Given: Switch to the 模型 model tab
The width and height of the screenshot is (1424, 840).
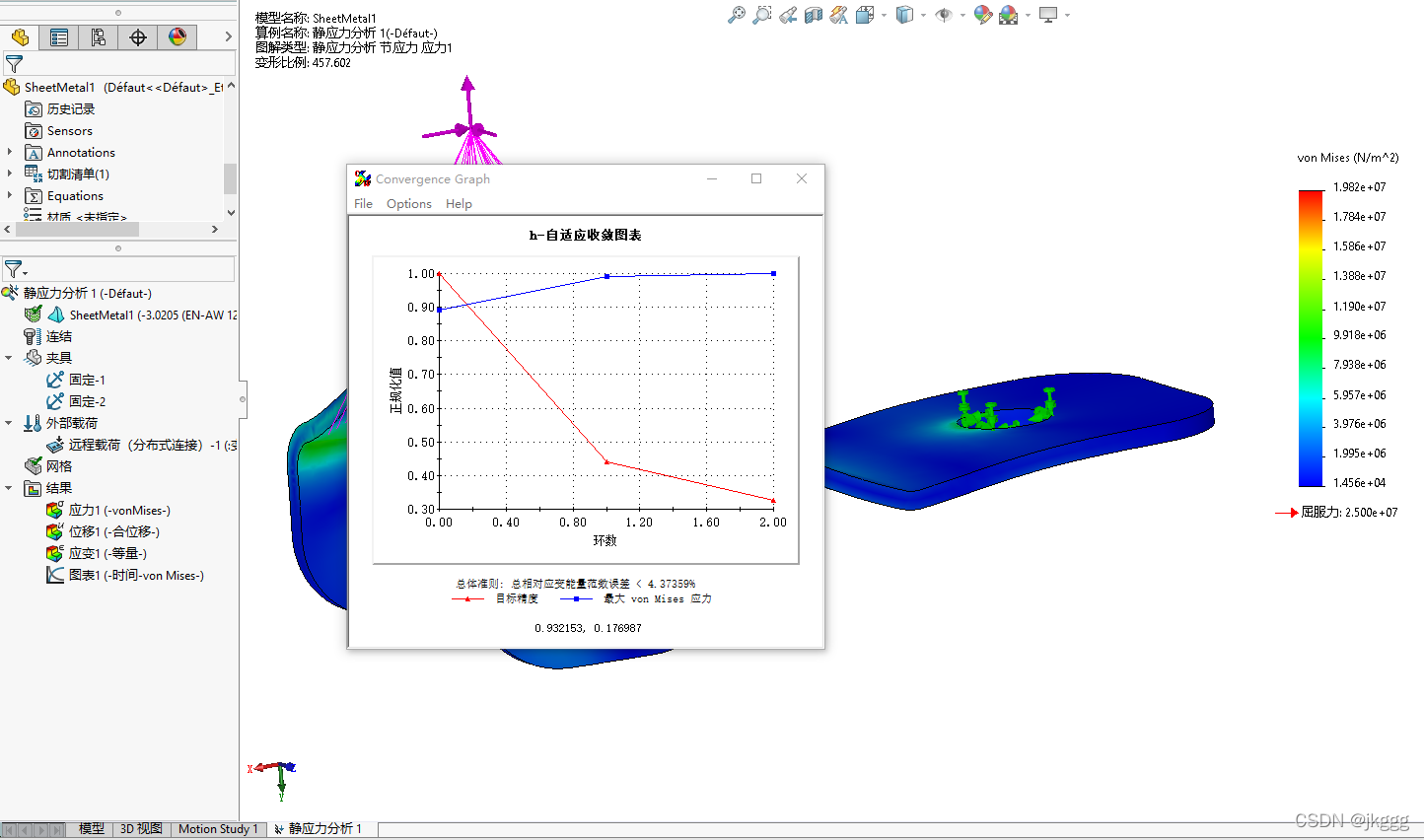Looking at the screenshot, I should (x=92, y=829).
